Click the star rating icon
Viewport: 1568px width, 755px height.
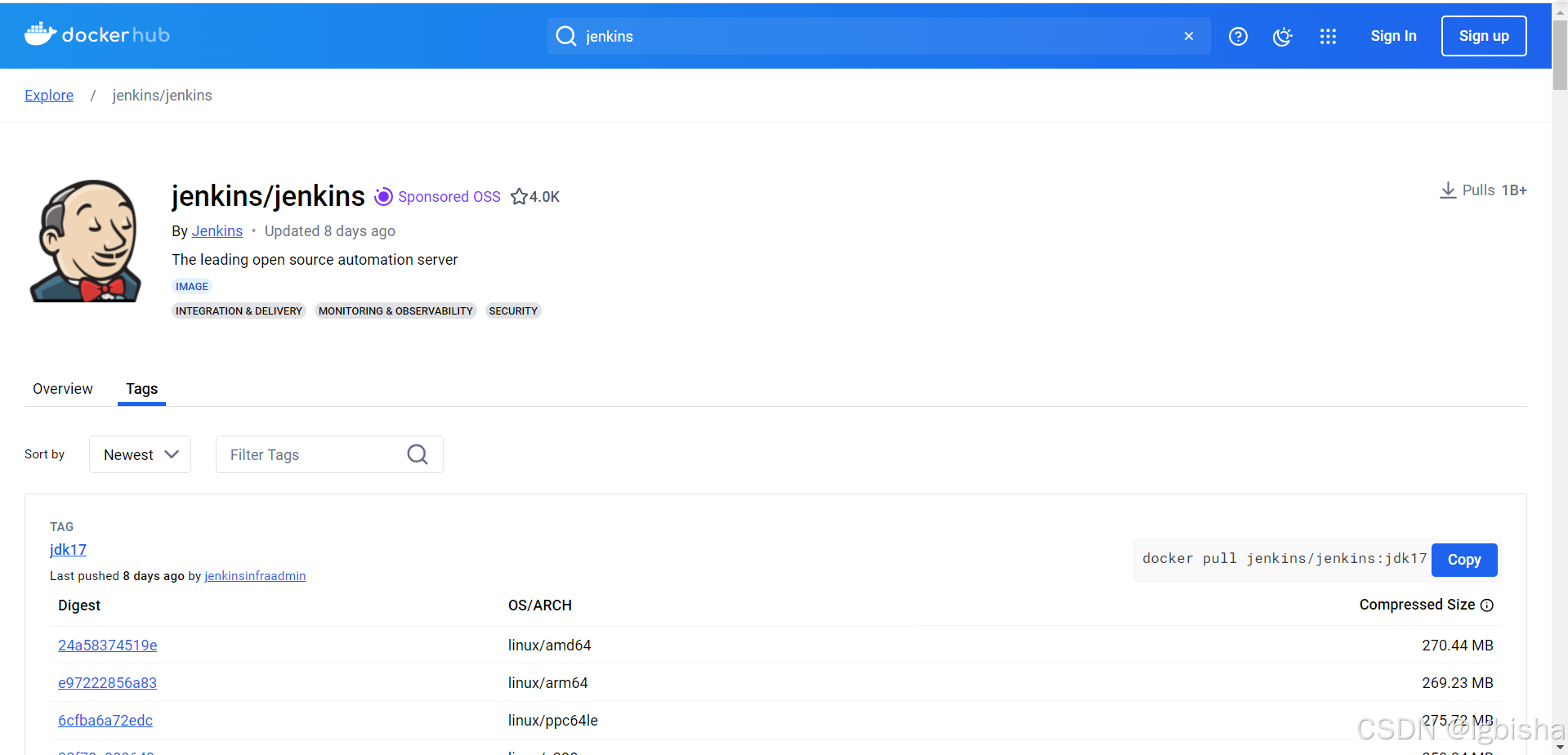coord(519,196)
